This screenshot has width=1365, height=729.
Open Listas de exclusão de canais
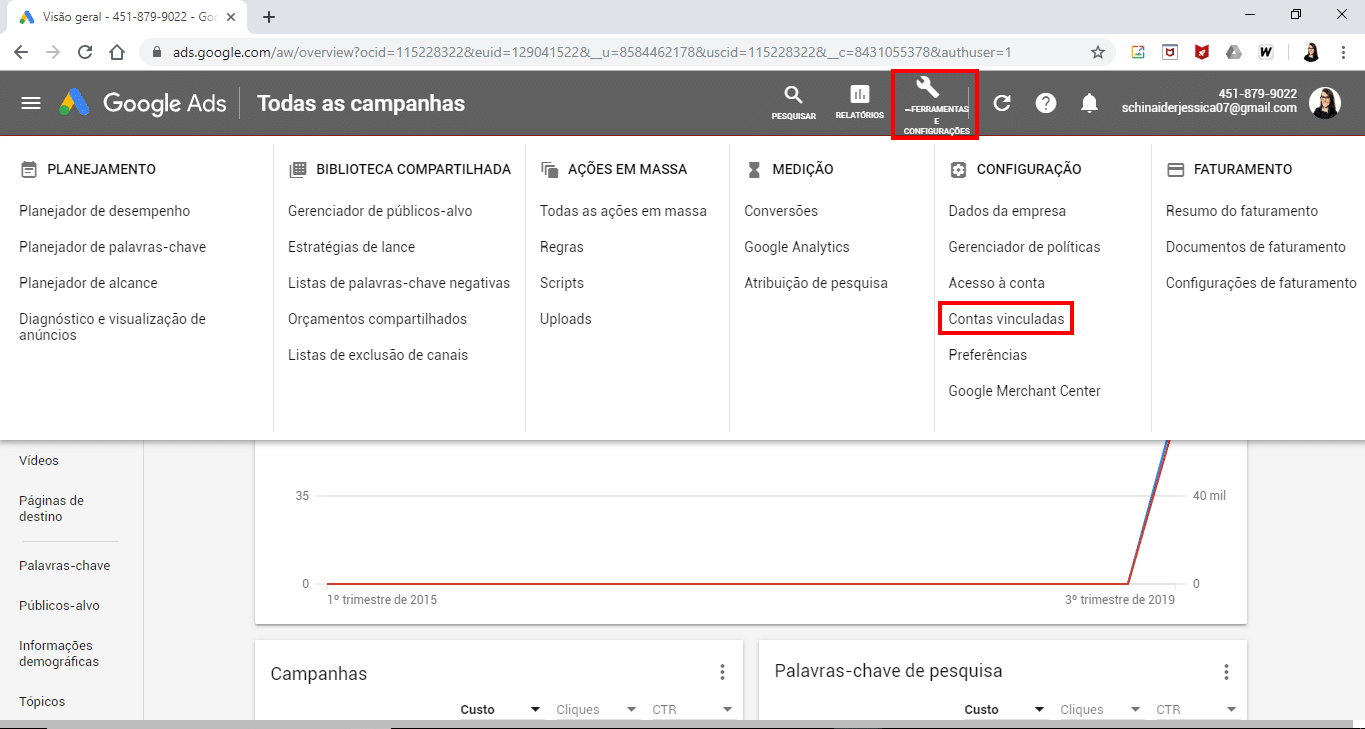click(x=378, y=355)
